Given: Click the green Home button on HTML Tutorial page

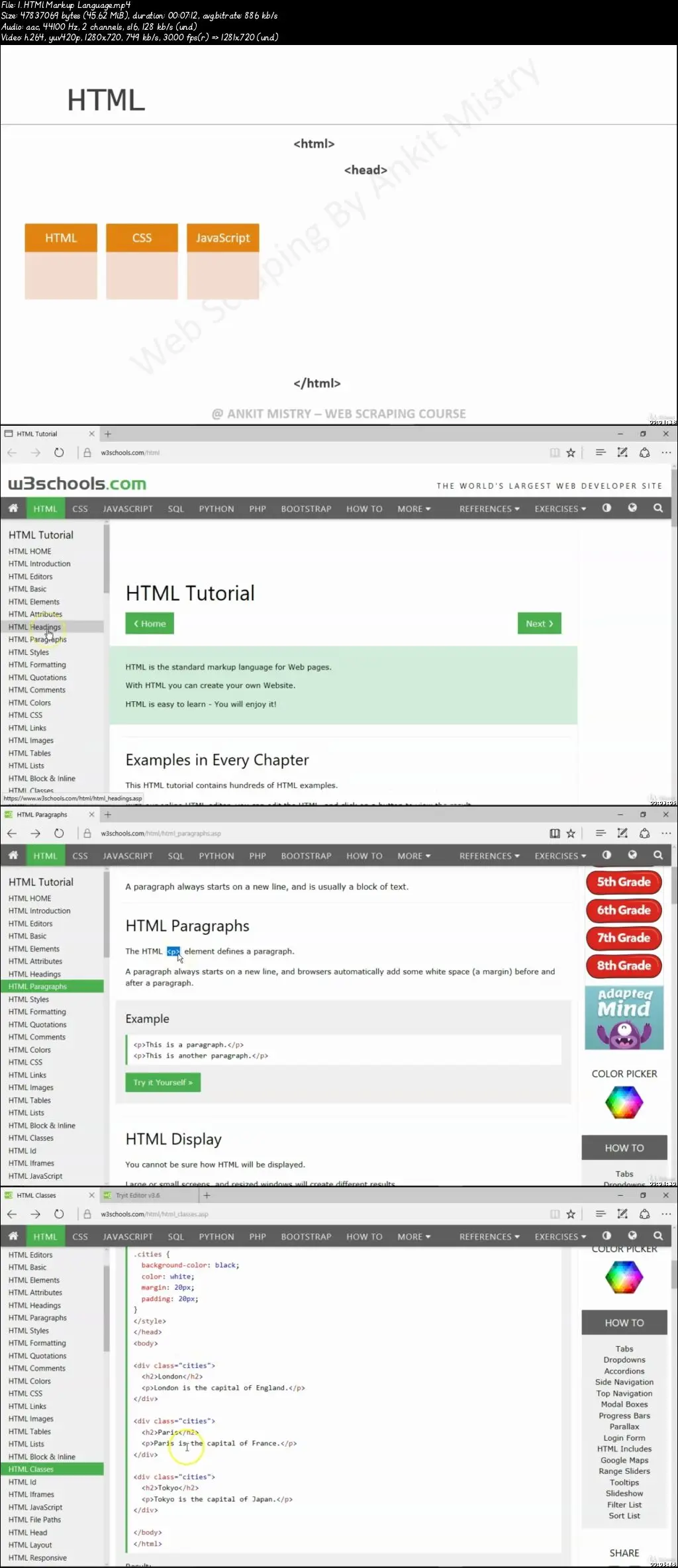Looking at the screenshot, I should pyautogui.click(x=150, y=623).
